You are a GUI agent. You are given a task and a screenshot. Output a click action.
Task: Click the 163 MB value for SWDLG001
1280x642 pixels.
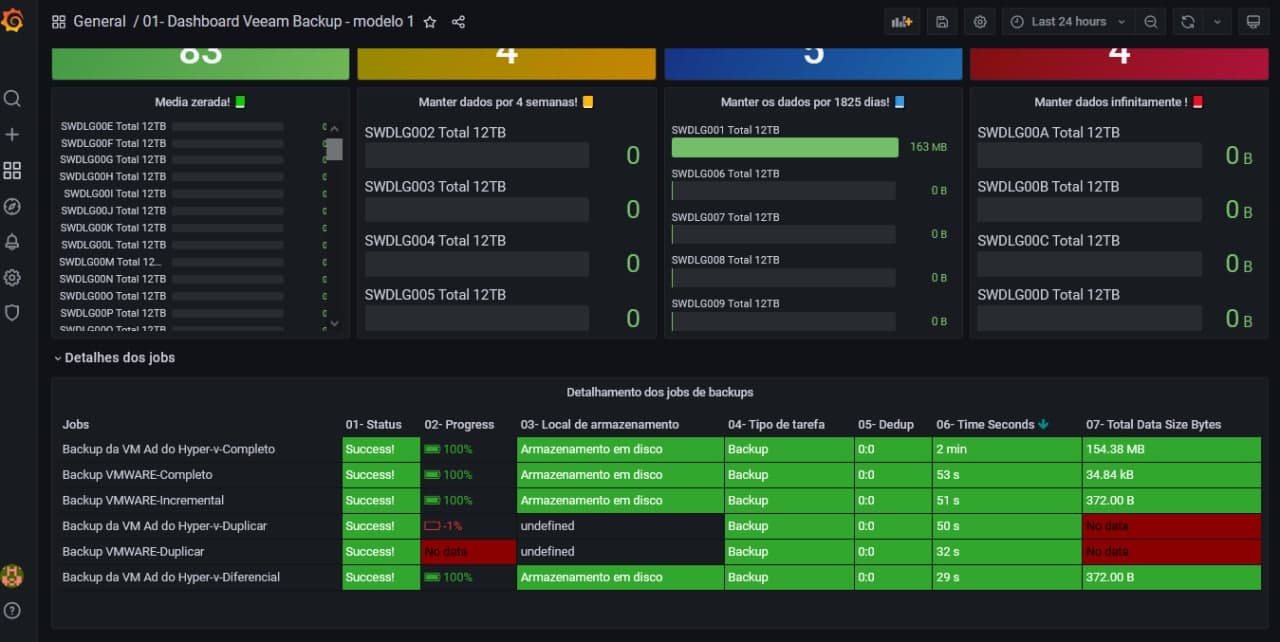(x=928, y=147)
